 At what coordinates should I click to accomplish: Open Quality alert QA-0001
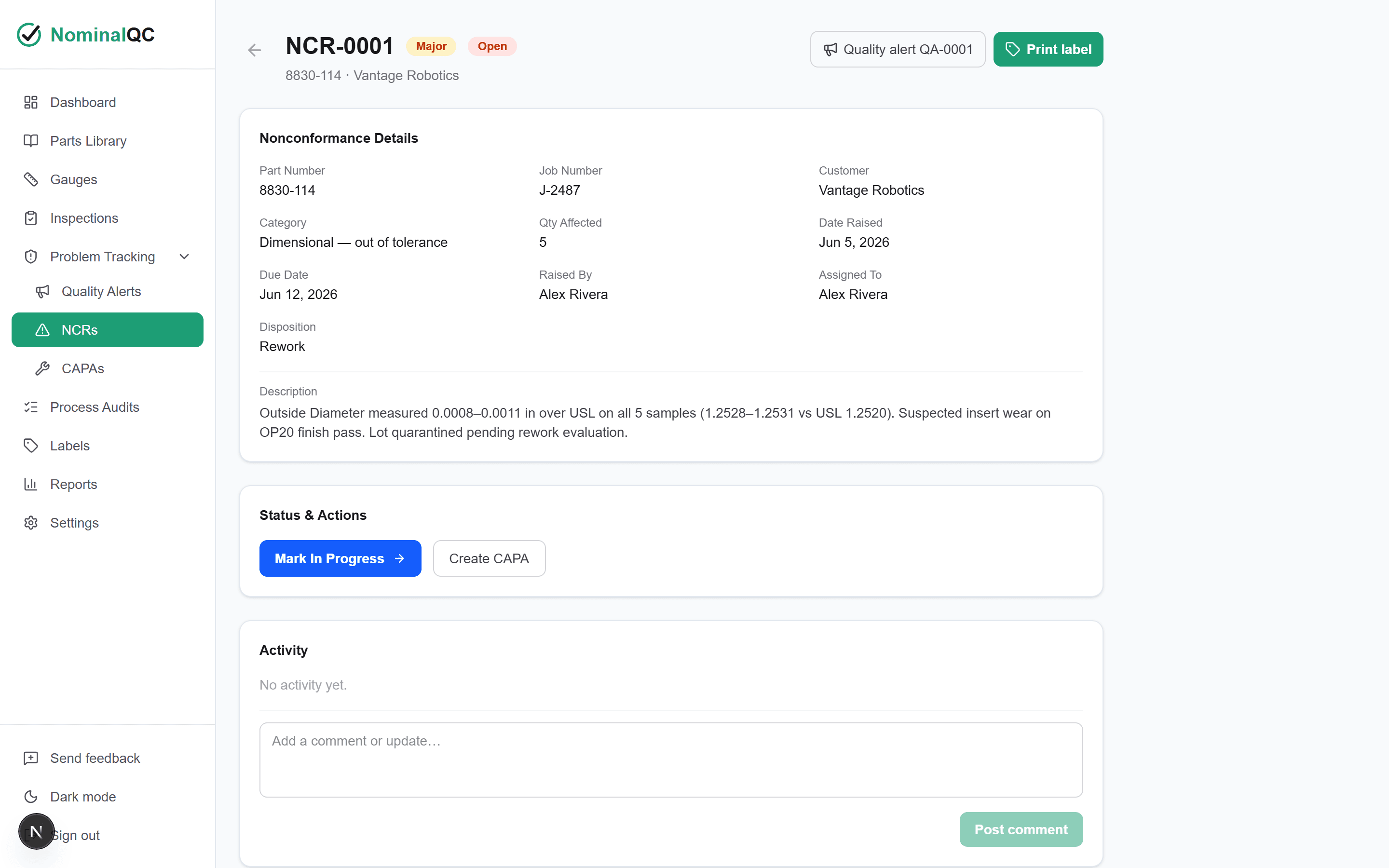click(x=898, y=49)
